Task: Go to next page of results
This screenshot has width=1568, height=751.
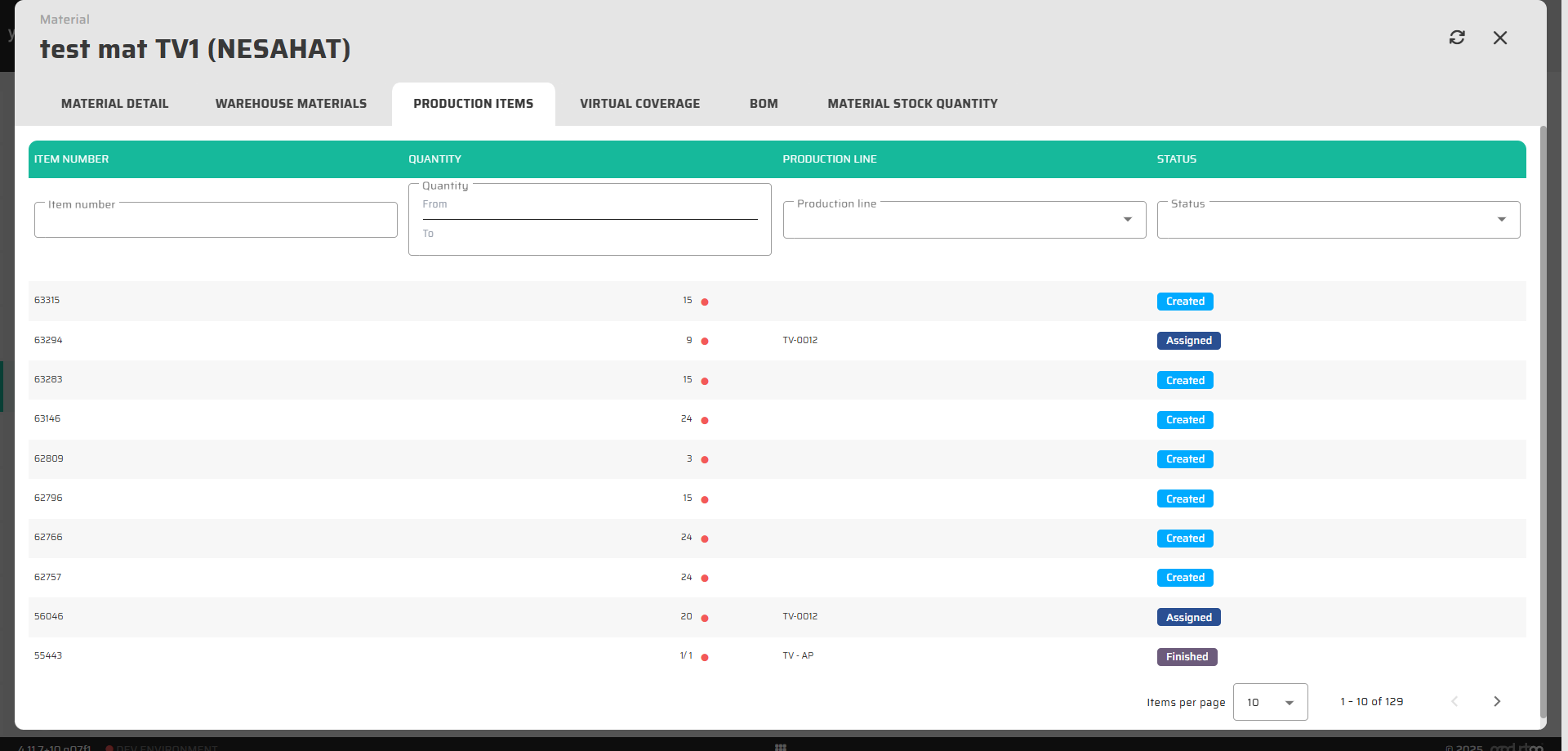Action: (x=1496, y=701)
